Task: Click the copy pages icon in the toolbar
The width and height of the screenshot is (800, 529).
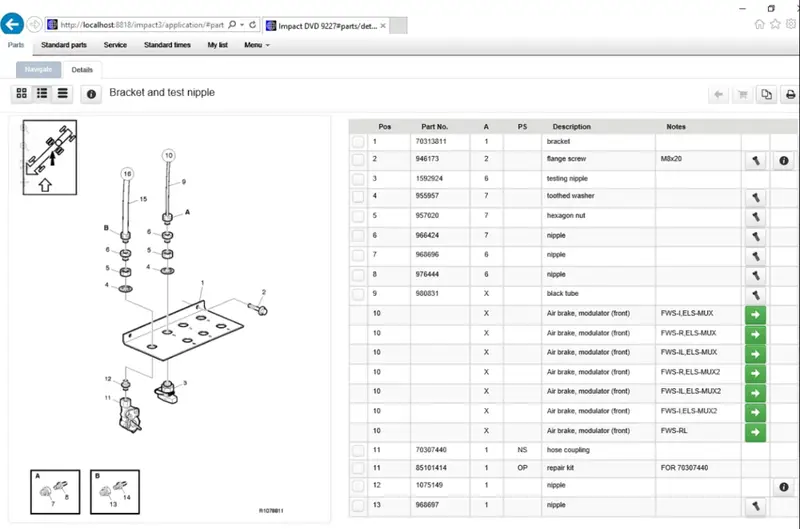Action: click(x=766, y=94)
